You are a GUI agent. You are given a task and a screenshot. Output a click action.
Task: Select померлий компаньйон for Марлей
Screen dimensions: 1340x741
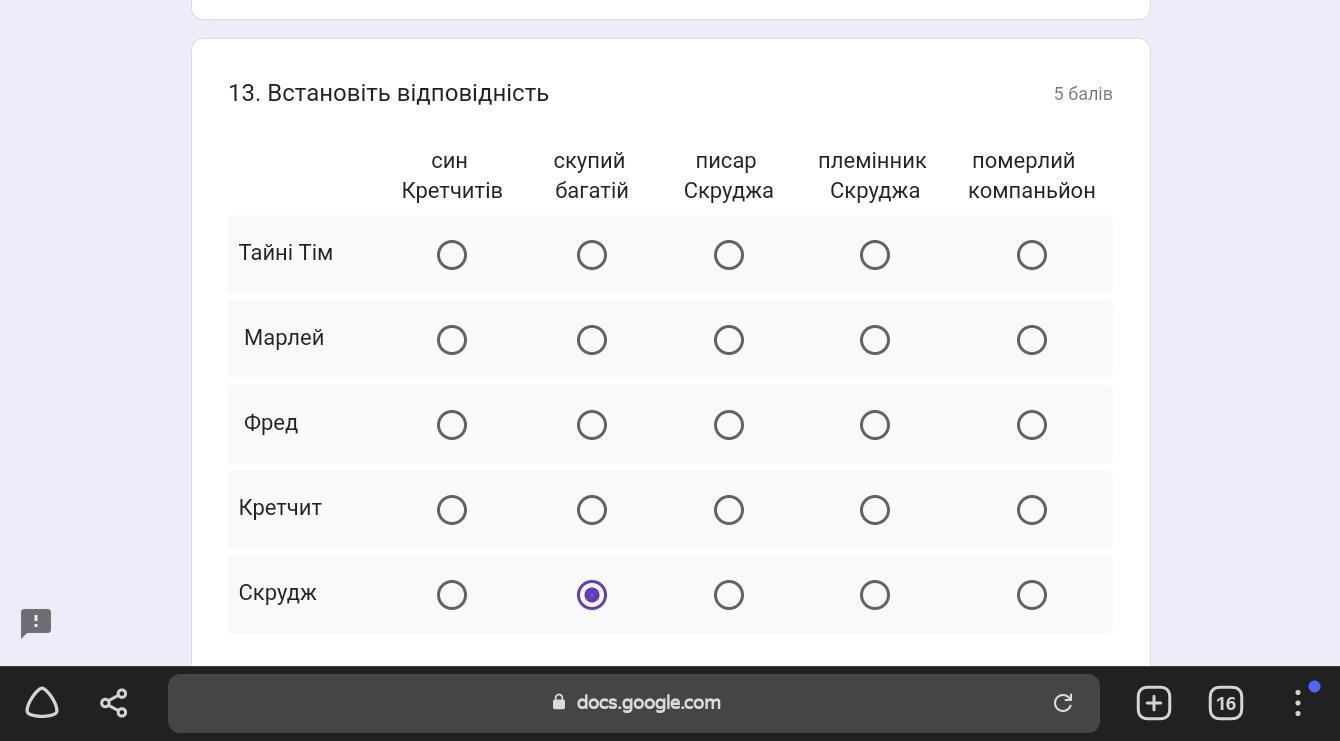pos(1032,340)
